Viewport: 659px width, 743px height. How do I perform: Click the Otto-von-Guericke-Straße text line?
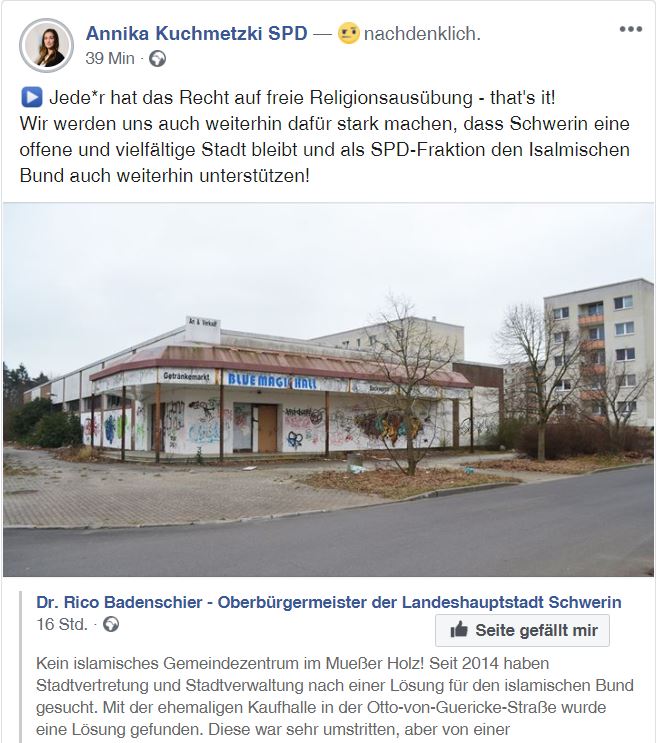click(321, 707)
